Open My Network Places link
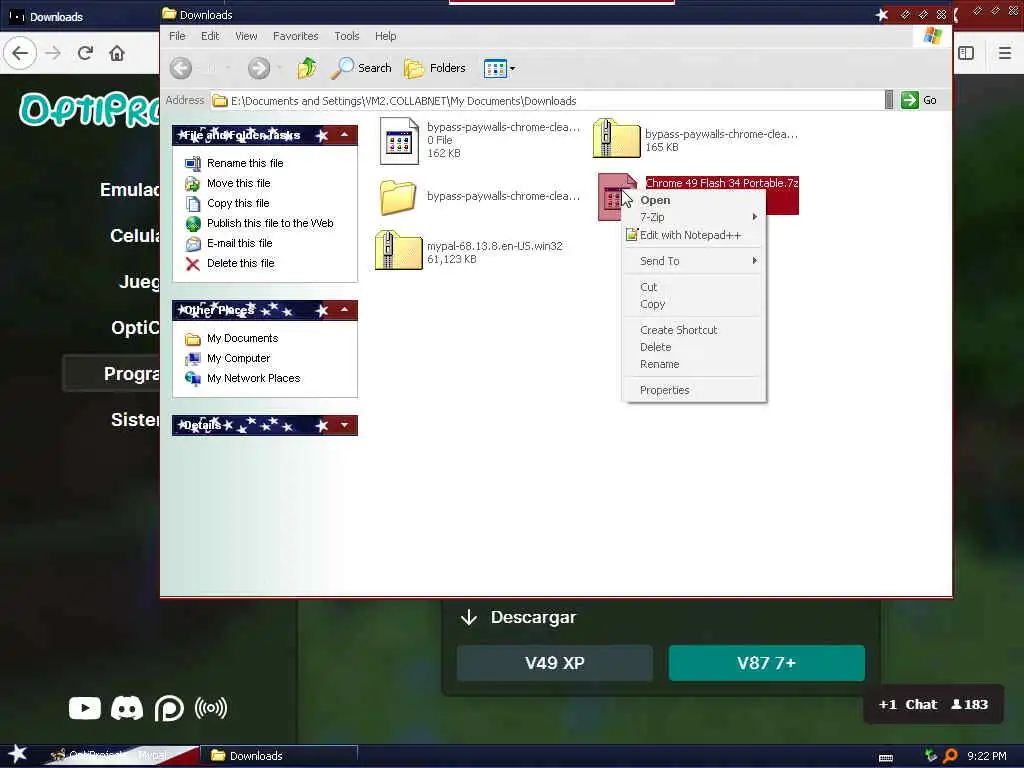Viewport: 1024px width, 768px height. 253,378
